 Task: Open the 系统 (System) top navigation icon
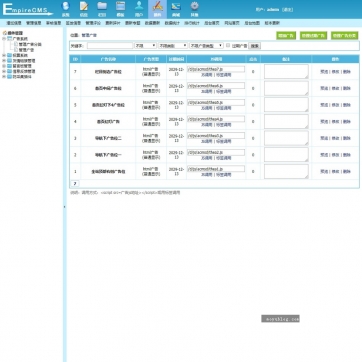click(66, 9)
